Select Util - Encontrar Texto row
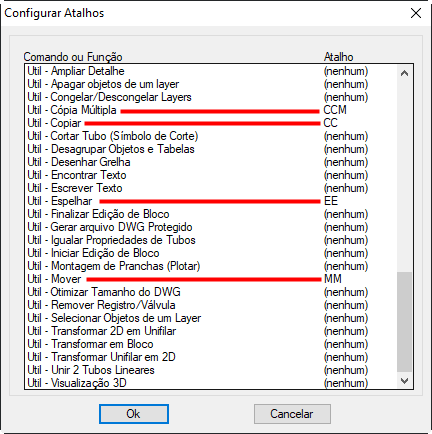The image size is (432, 434). pos(211,175)
